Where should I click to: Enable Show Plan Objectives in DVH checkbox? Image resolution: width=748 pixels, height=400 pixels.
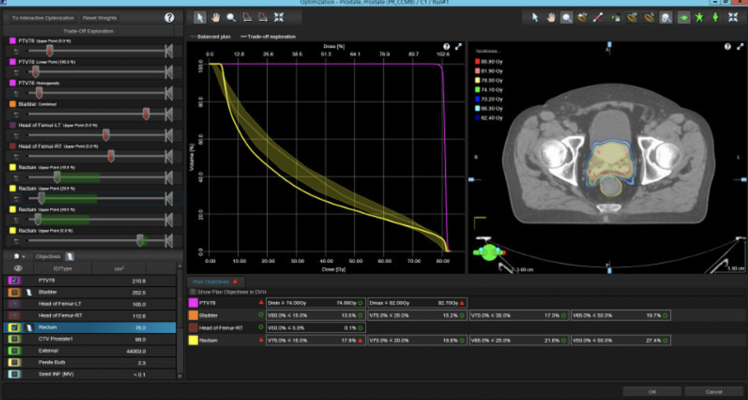coord(193,290)
